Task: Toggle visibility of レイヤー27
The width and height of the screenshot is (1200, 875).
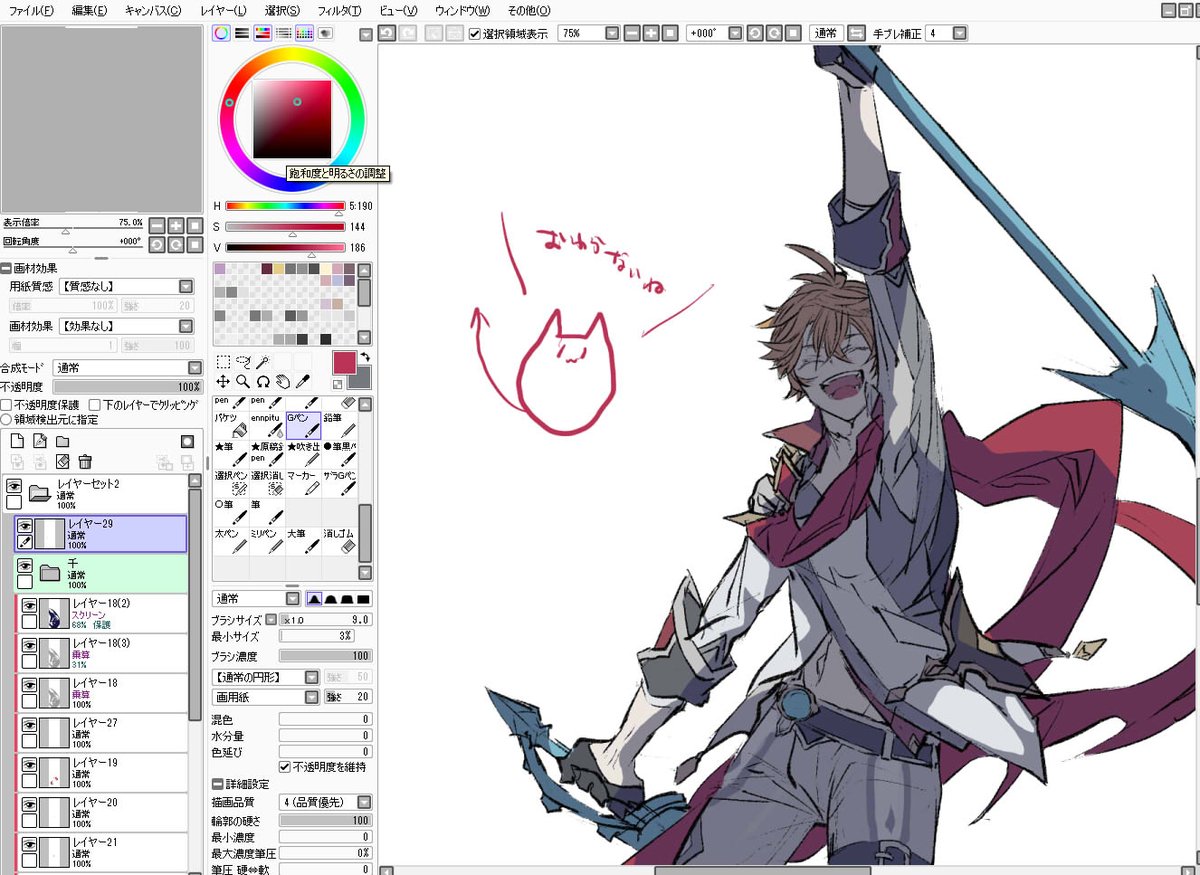Action: [30, 725]
